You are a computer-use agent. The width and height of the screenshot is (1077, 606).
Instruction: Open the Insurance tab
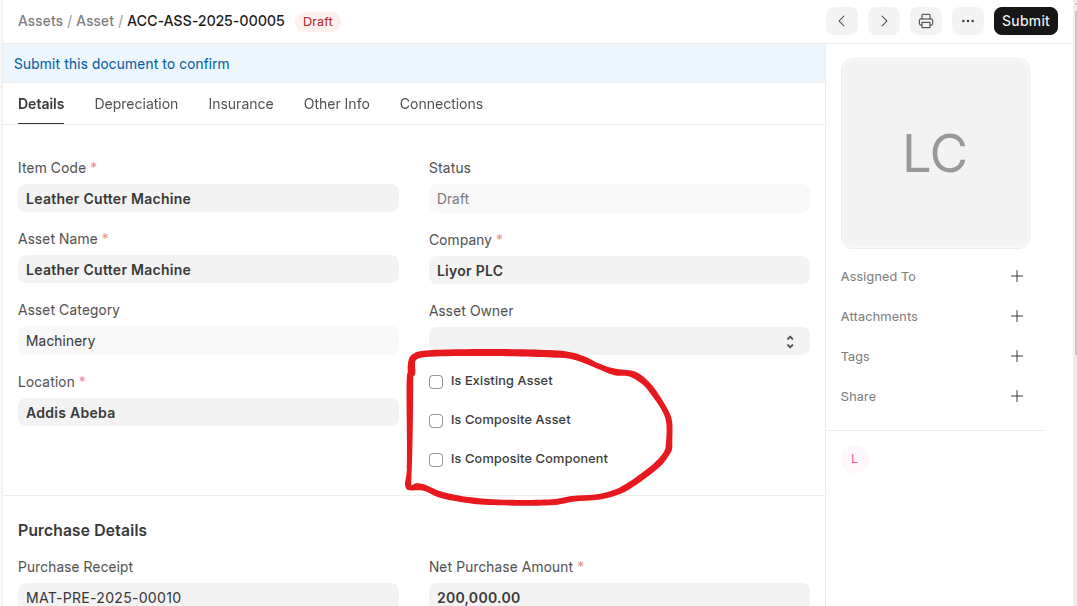[x=240, y=104]
